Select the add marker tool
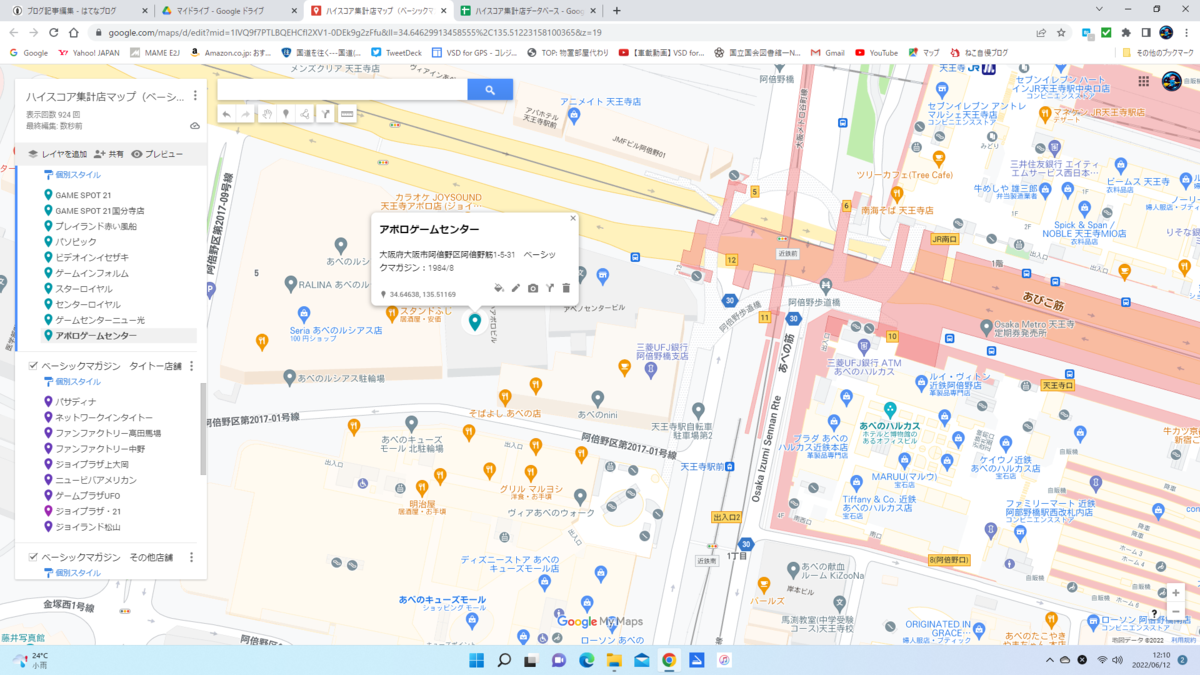The image size is (1200, 675). pyautogui.click(x=286, y=115)
